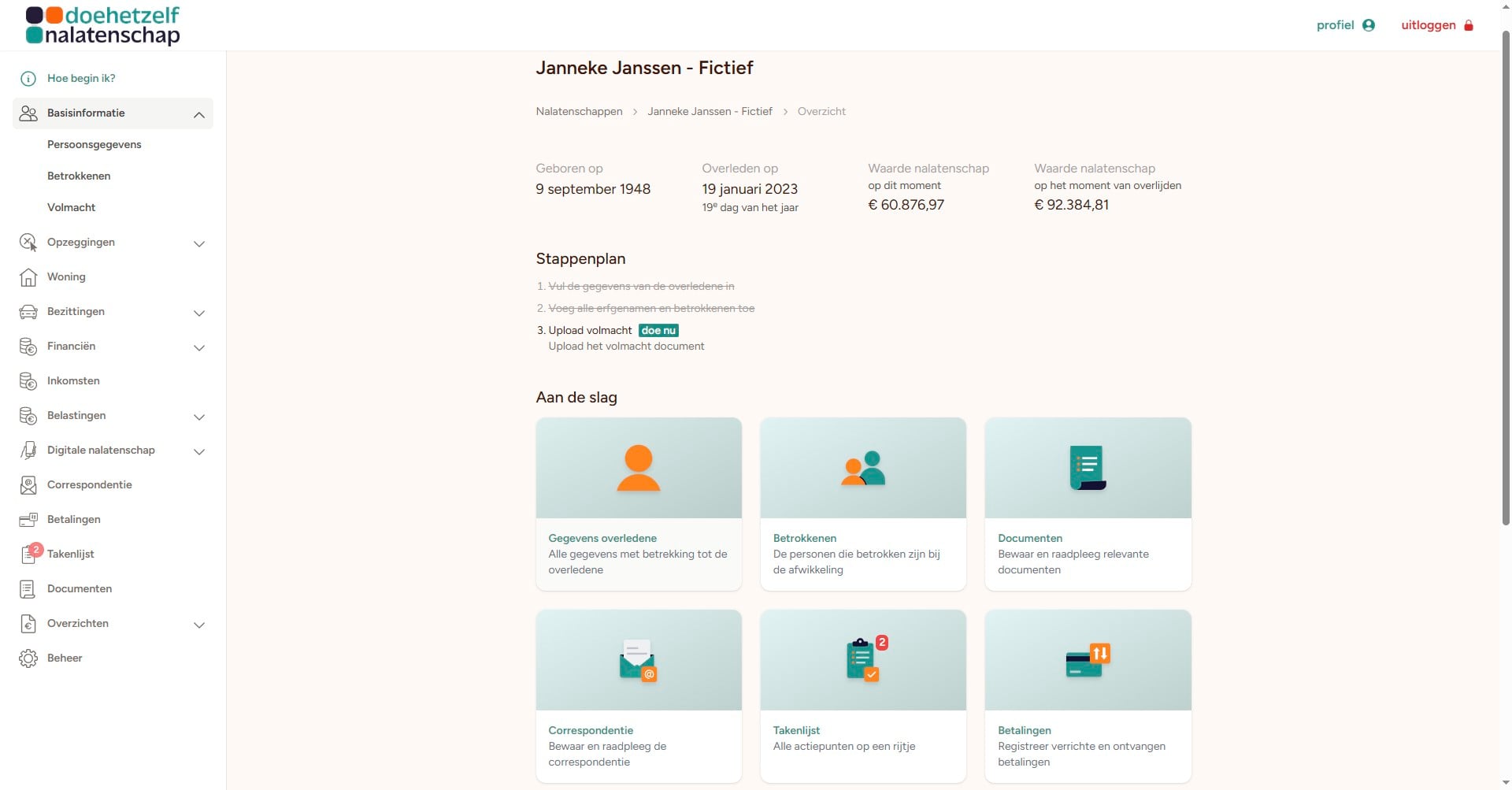Click the € 60.876,97 value
1512x790 pixels.
(x=906, y=205)
